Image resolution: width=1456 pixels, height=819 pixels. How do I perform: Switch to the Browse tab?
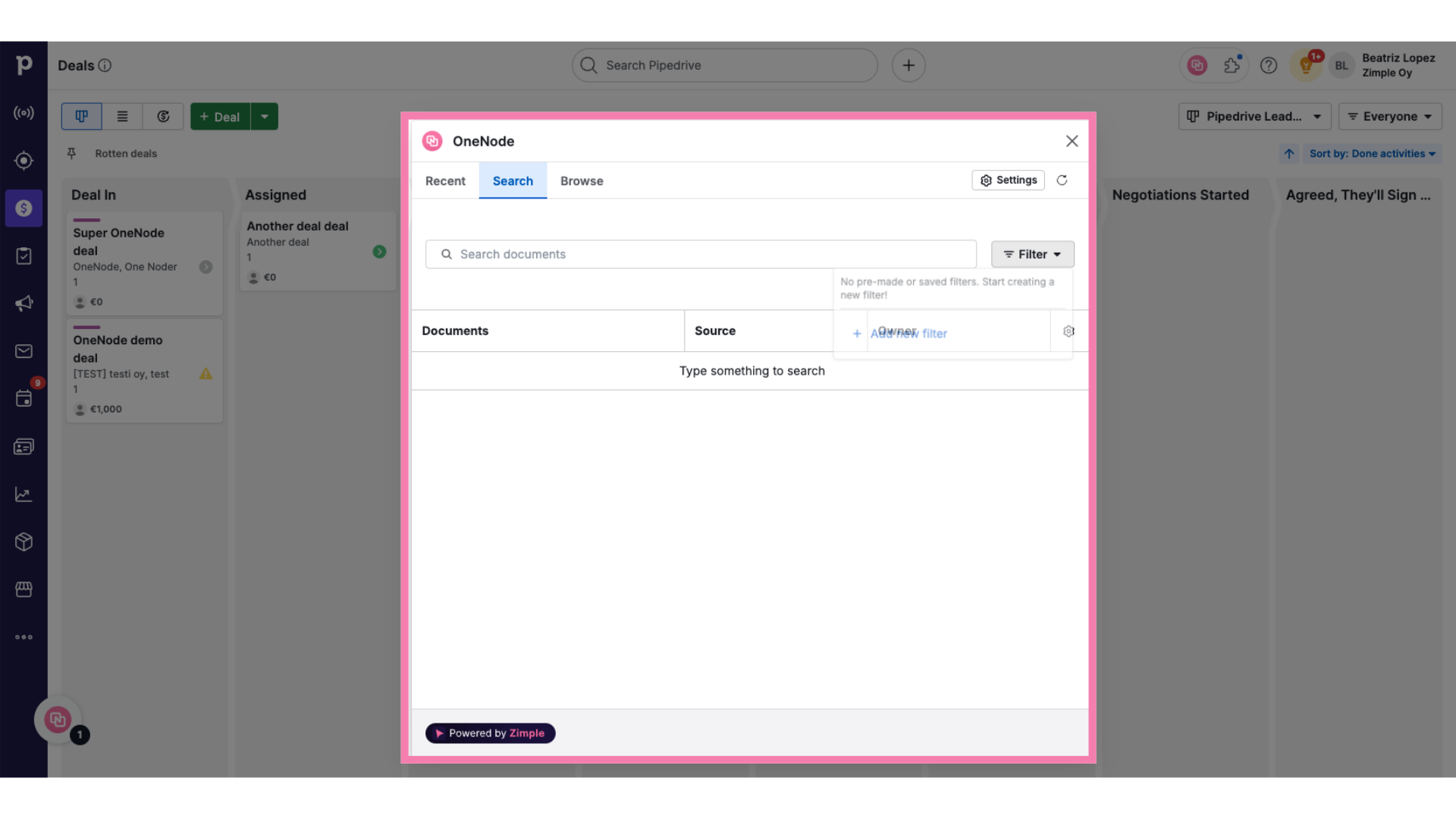point(581,180)
